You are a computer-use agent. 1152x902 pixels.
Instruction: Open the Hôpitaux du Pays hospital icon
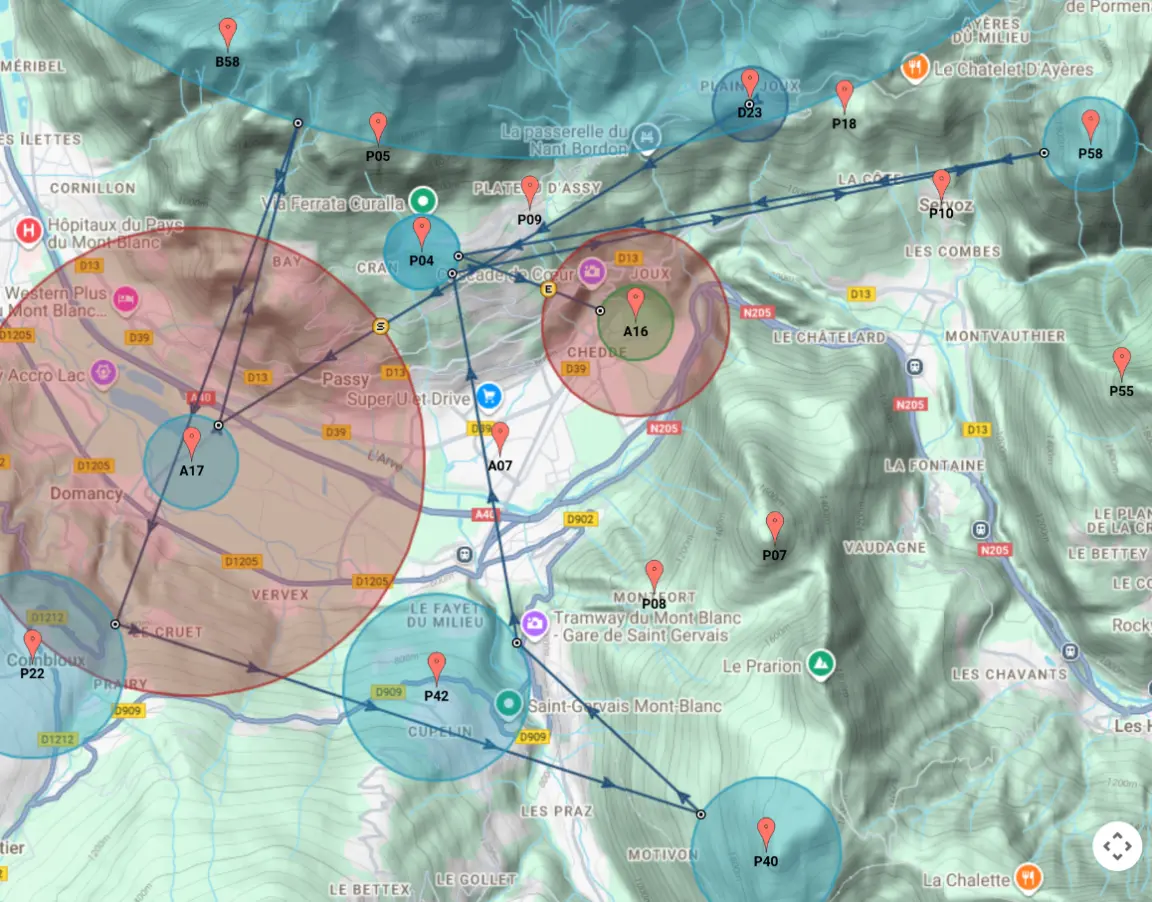click(29, 231)
